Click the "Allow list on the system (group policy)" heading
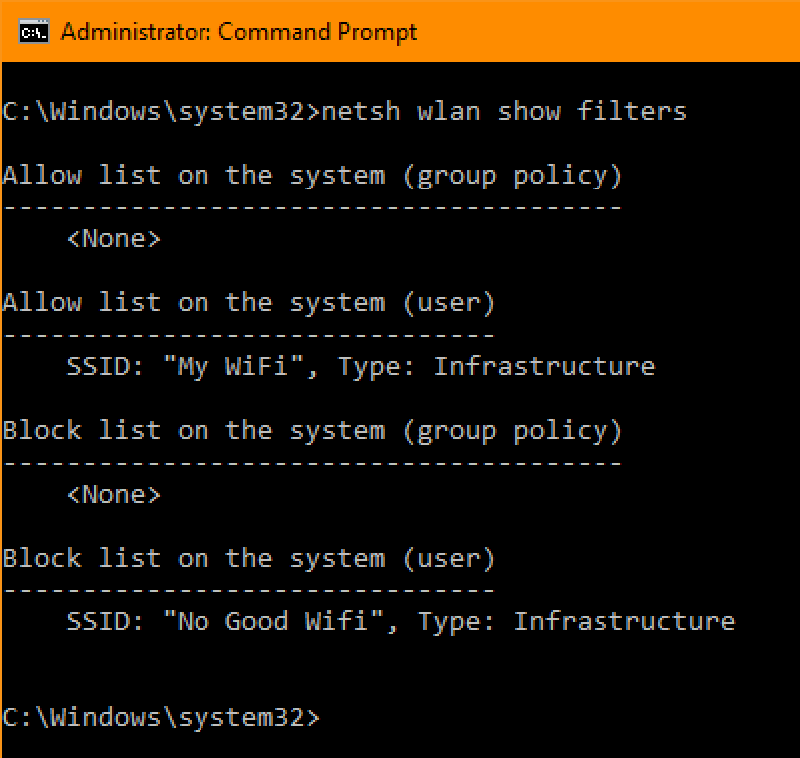This screenshot has height=758, width=800. tap(312, 176)
